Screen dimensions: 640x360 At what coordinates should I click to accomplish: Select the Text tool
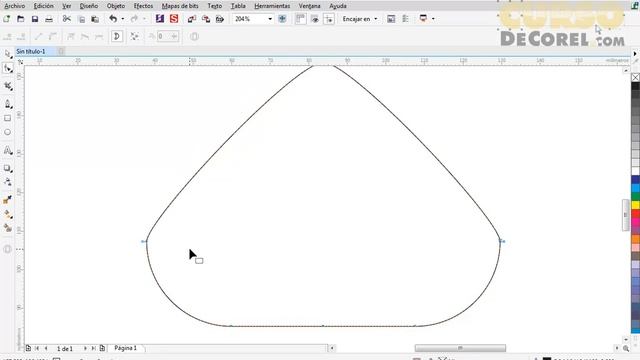pyautogui.click(x=7, y=150)
